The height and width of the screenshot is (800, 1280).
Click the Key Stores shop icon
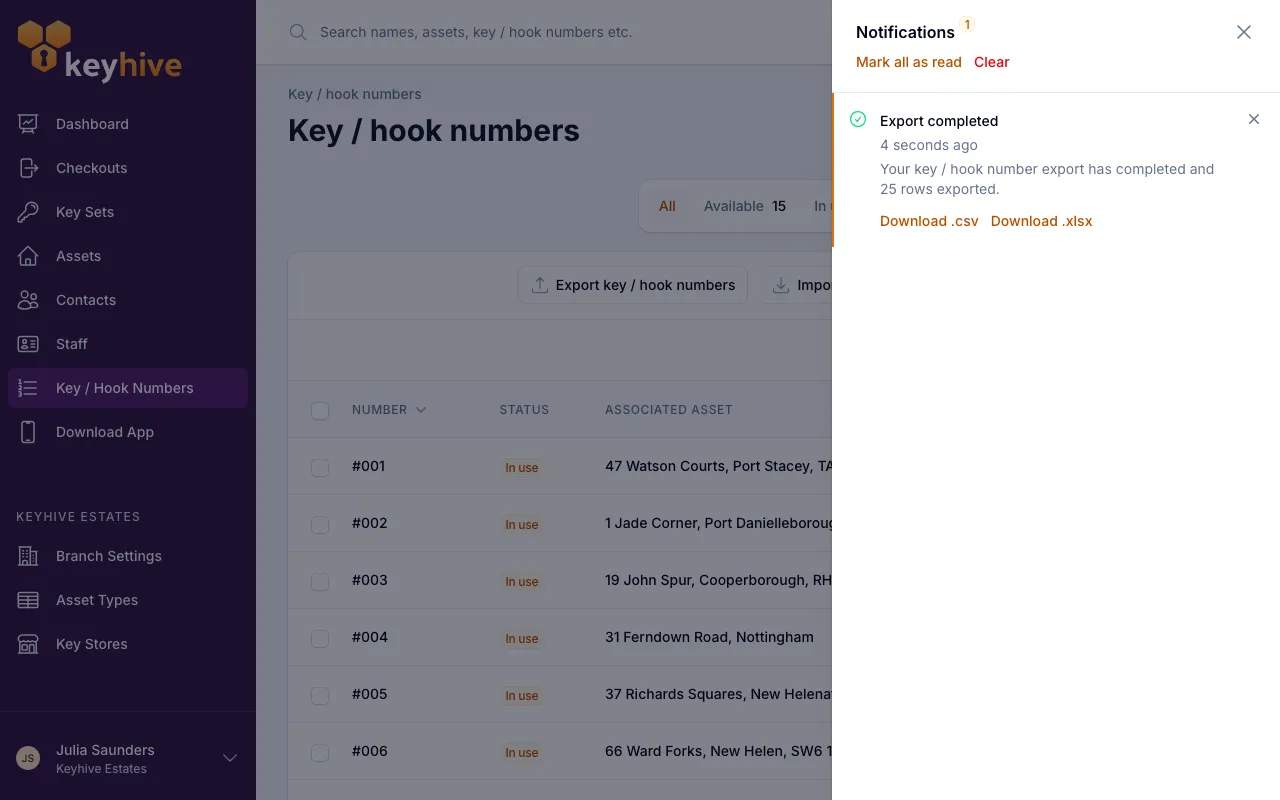click(28, 644)
